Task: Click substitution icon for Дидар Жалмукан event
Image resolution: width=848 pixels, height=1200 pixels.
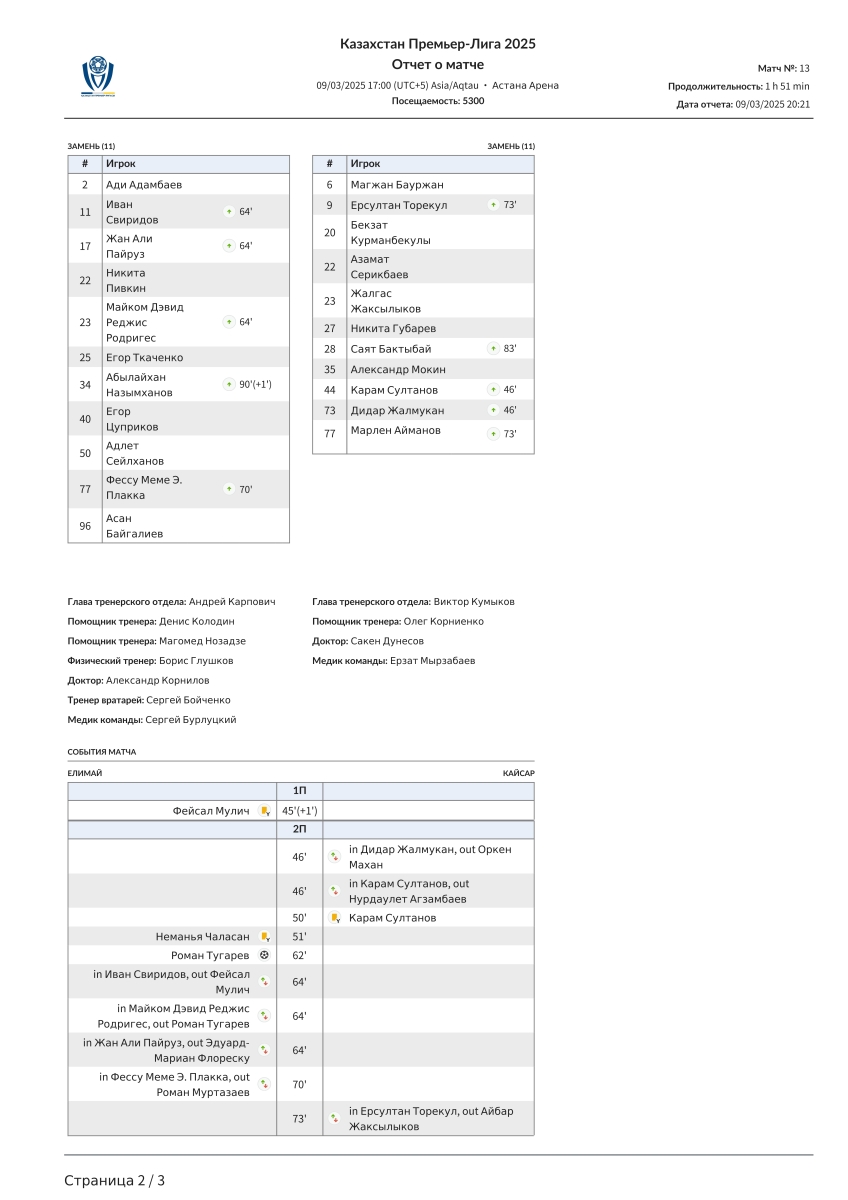Action: click(336, 856)
